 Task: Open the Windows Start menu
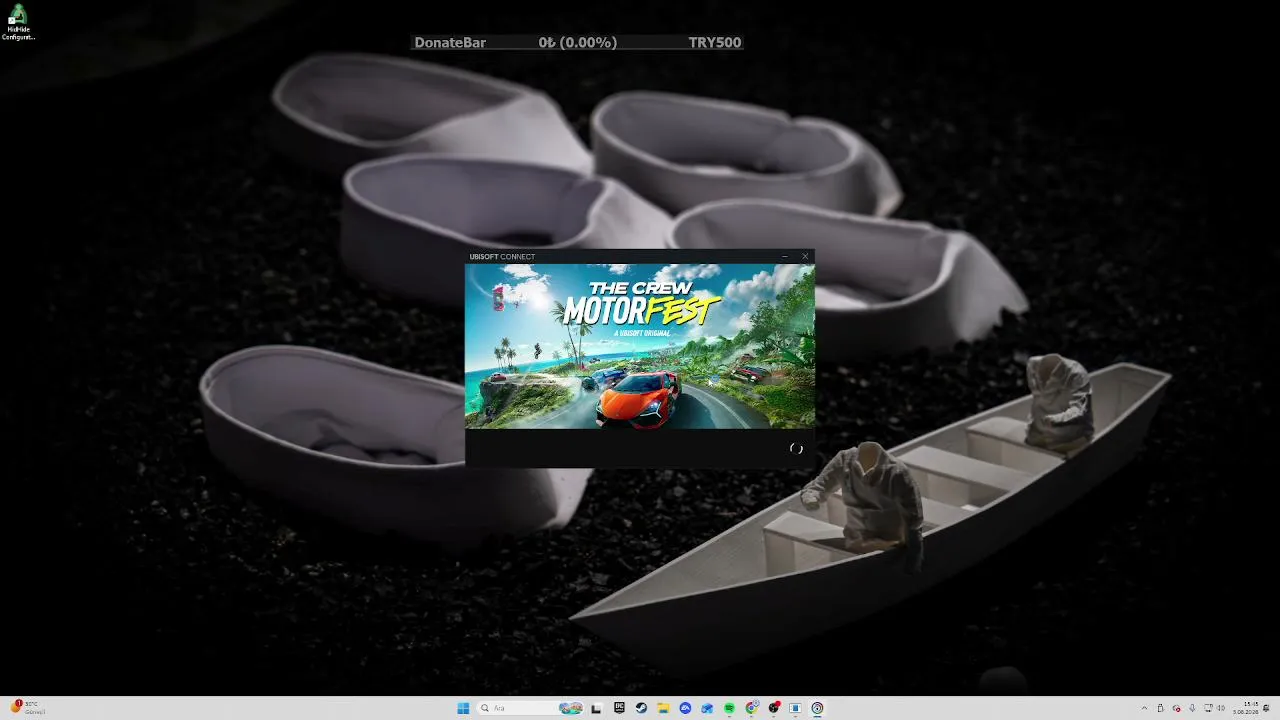(x=463, y=708)
